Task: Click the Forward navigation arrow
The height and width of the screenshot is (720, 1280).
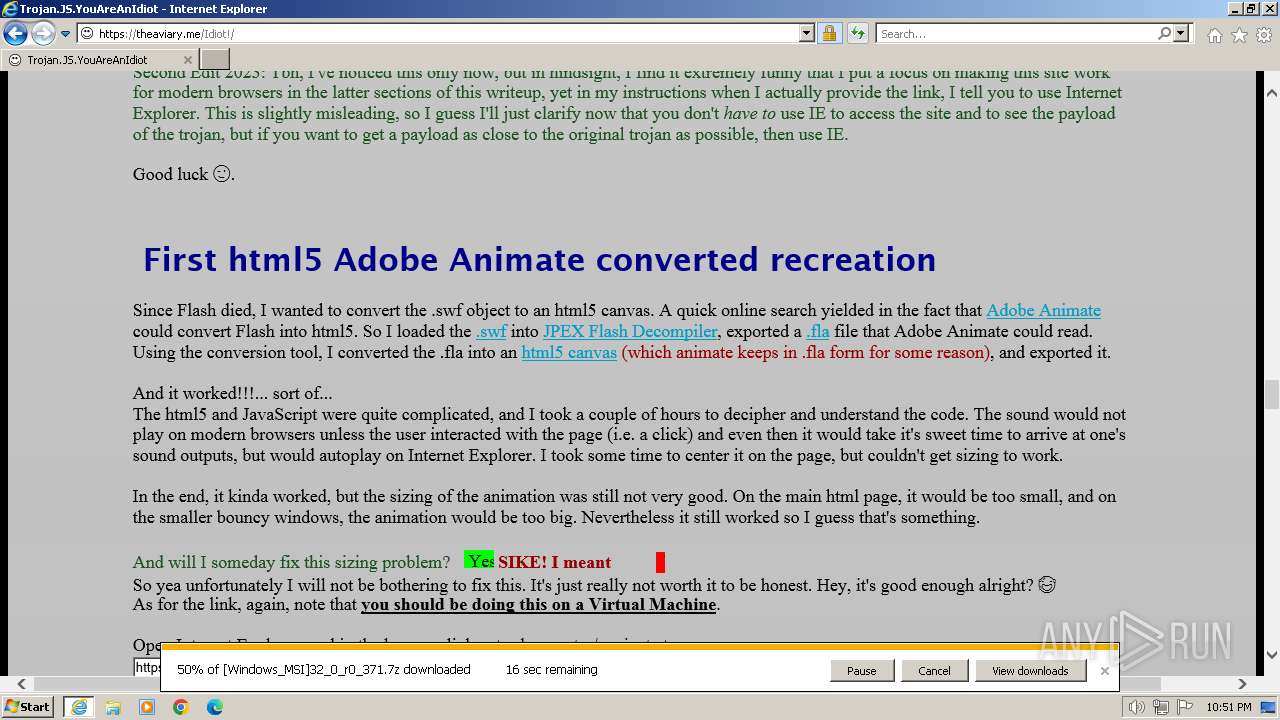Action: tap(43, 34)
